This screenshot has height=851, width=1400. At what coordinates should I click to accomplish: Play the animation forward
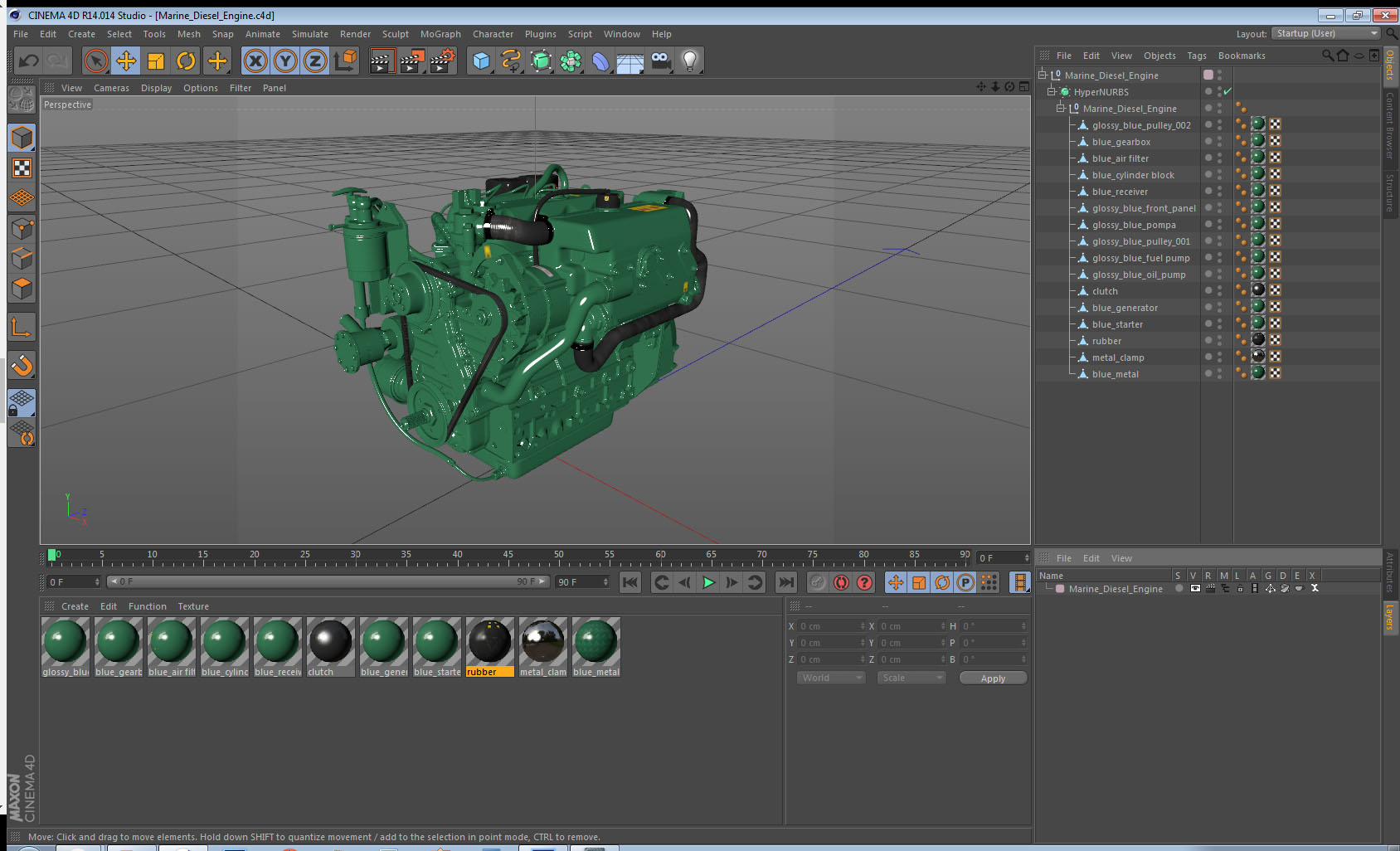coord(708,582)
